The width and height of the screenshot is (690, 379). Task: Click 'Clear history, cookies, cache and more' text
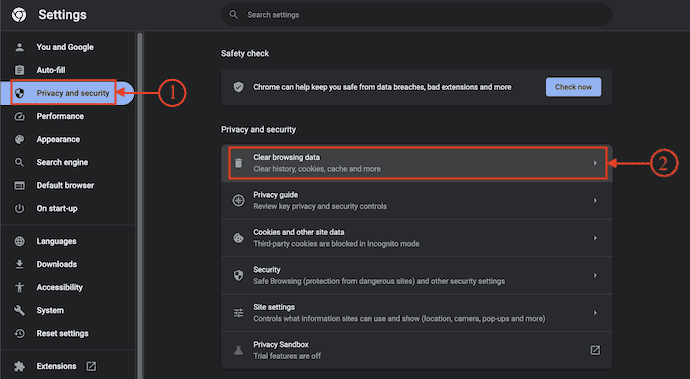tap(317, 169)
